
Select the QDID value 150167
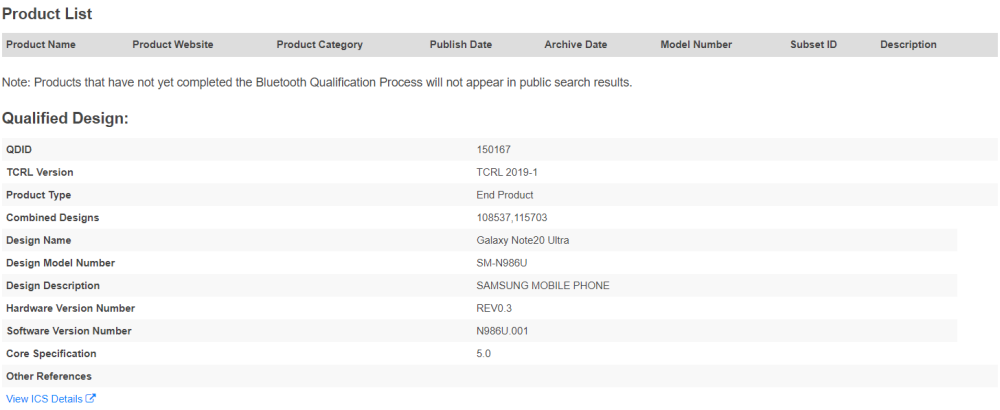494,150
